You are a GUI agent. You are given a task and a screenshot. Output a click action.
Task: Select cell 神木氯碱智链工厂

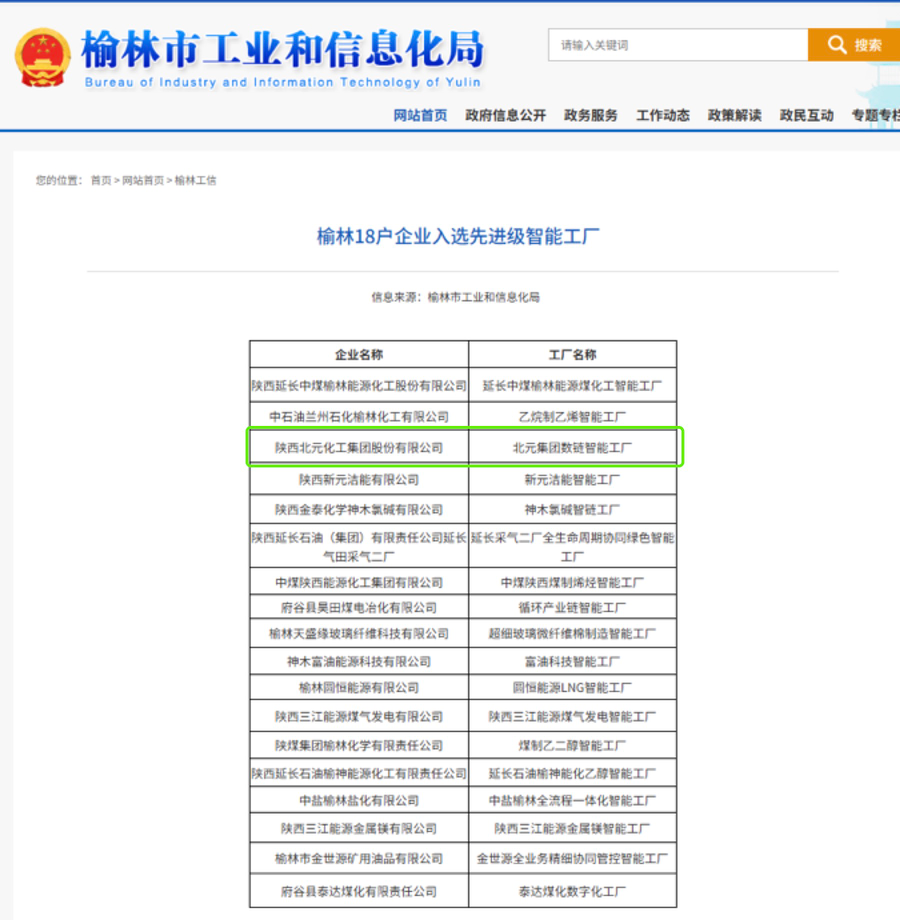(x=573, y=509)
